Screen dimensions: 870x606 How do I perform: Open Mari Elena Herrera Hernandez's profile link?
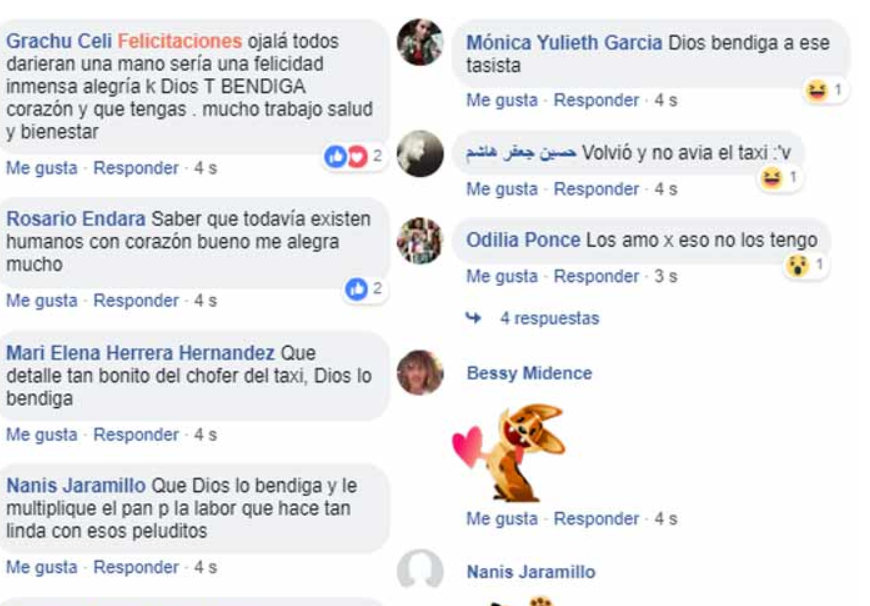coord(140,353)
